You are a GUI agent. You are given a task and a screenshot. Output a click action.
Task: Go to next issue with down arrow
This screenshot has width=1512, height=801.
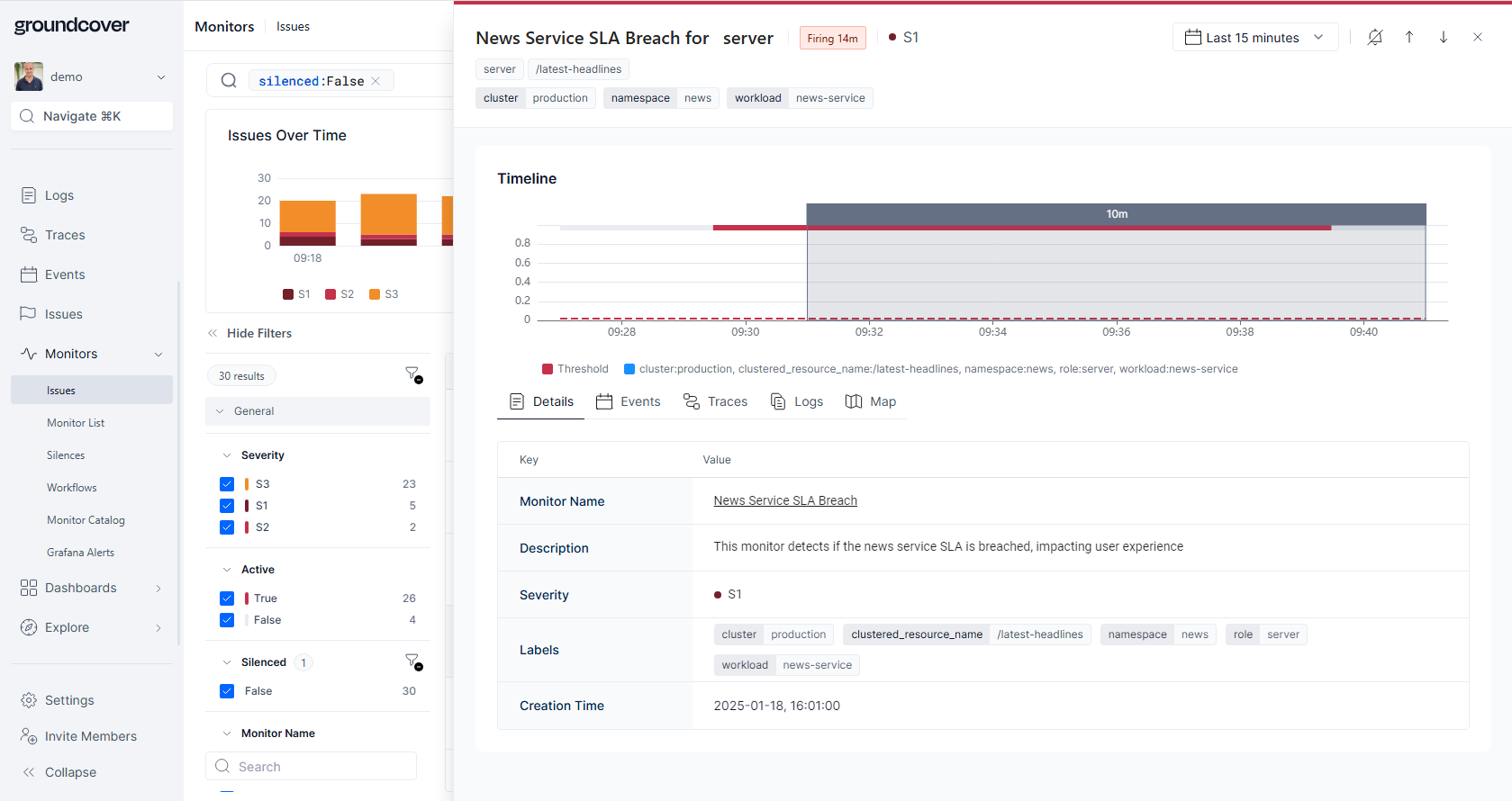click(x=1443, y=37)
